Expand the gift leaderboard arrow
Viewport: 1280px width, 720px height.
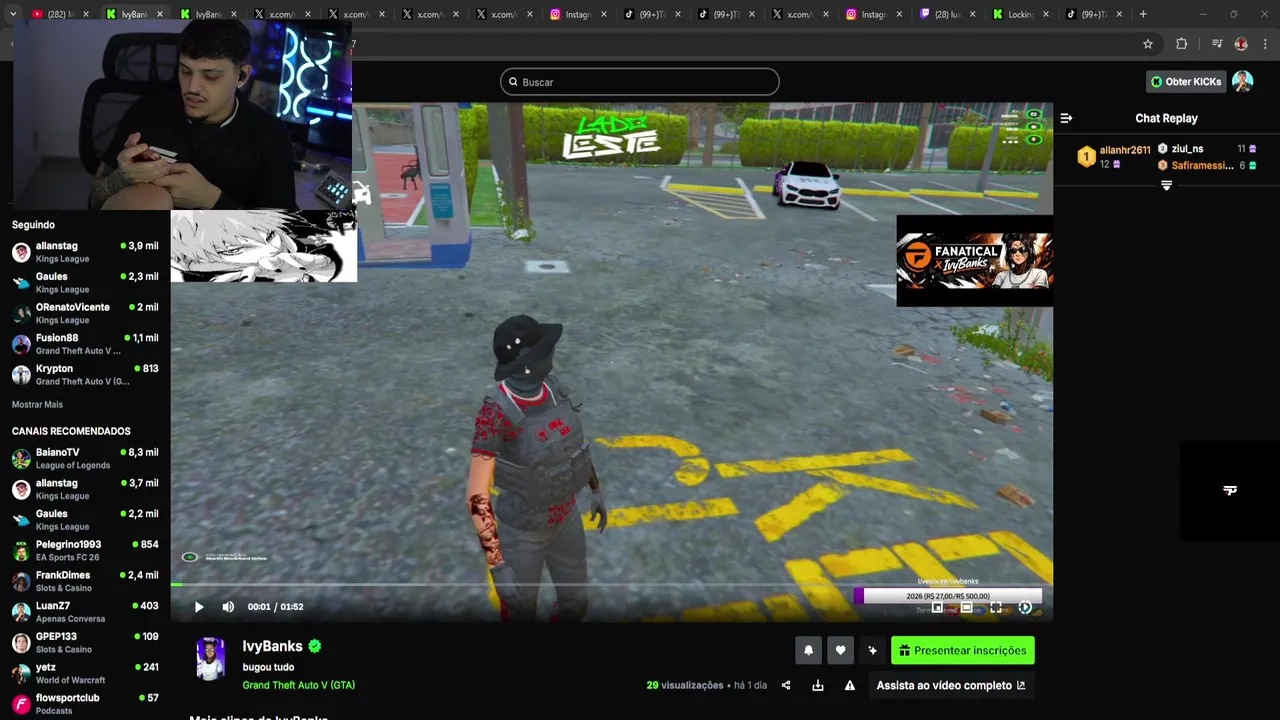click(x=1166, y=186)
